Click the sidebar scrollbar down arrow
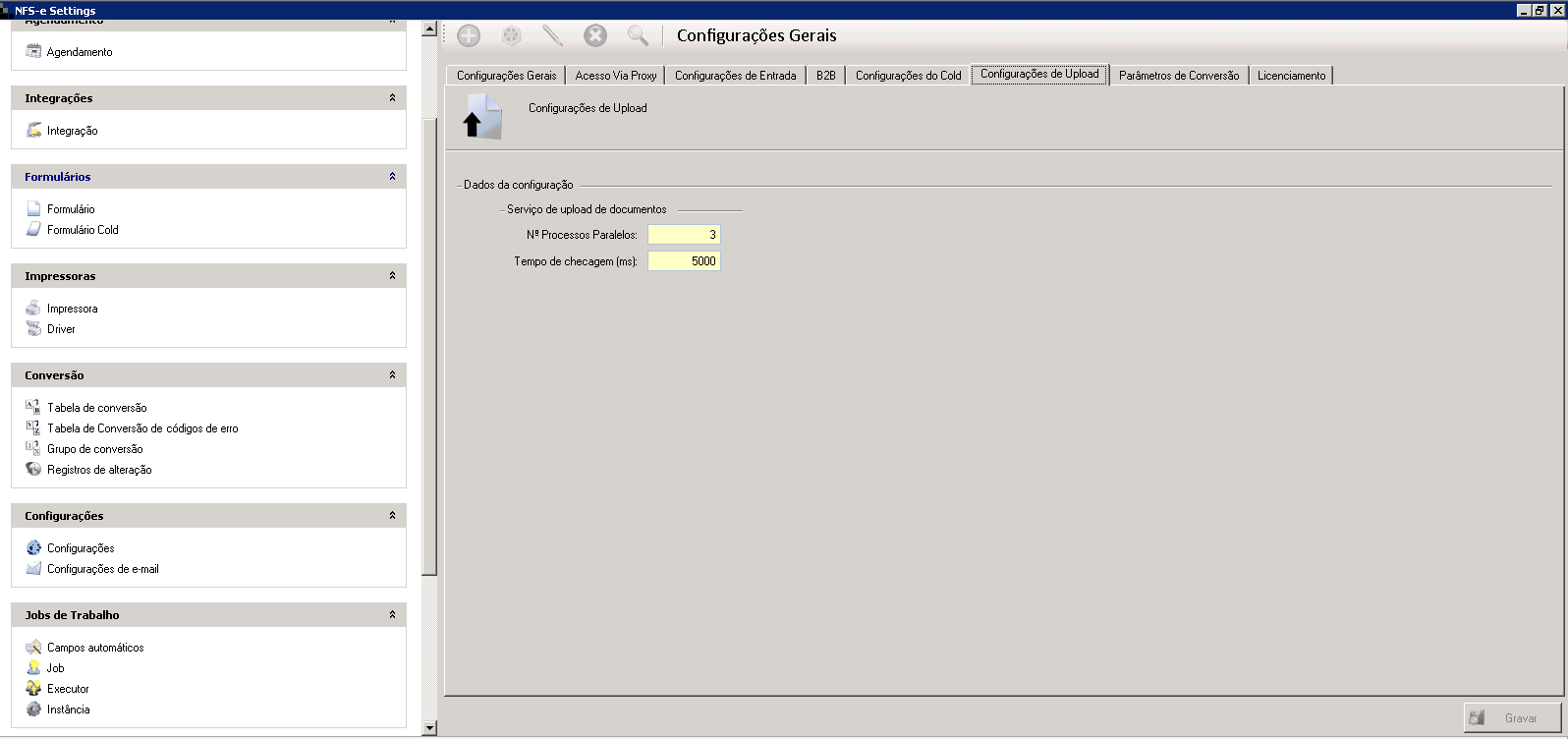This screenshot has width=1568, height=739. (429, 728)
